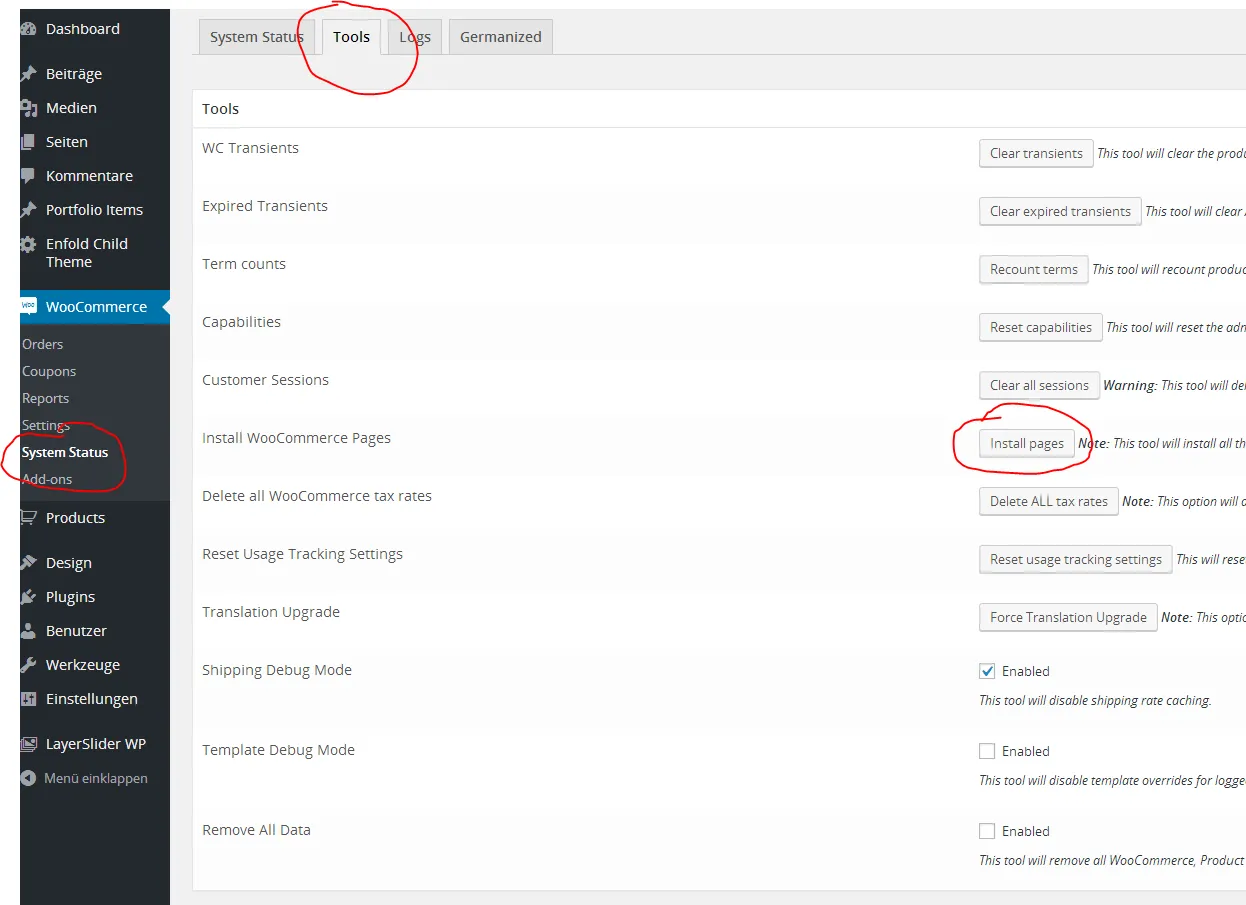
Task: Click the Kommentare speech bubble icon
Action: tap(29, 176)
